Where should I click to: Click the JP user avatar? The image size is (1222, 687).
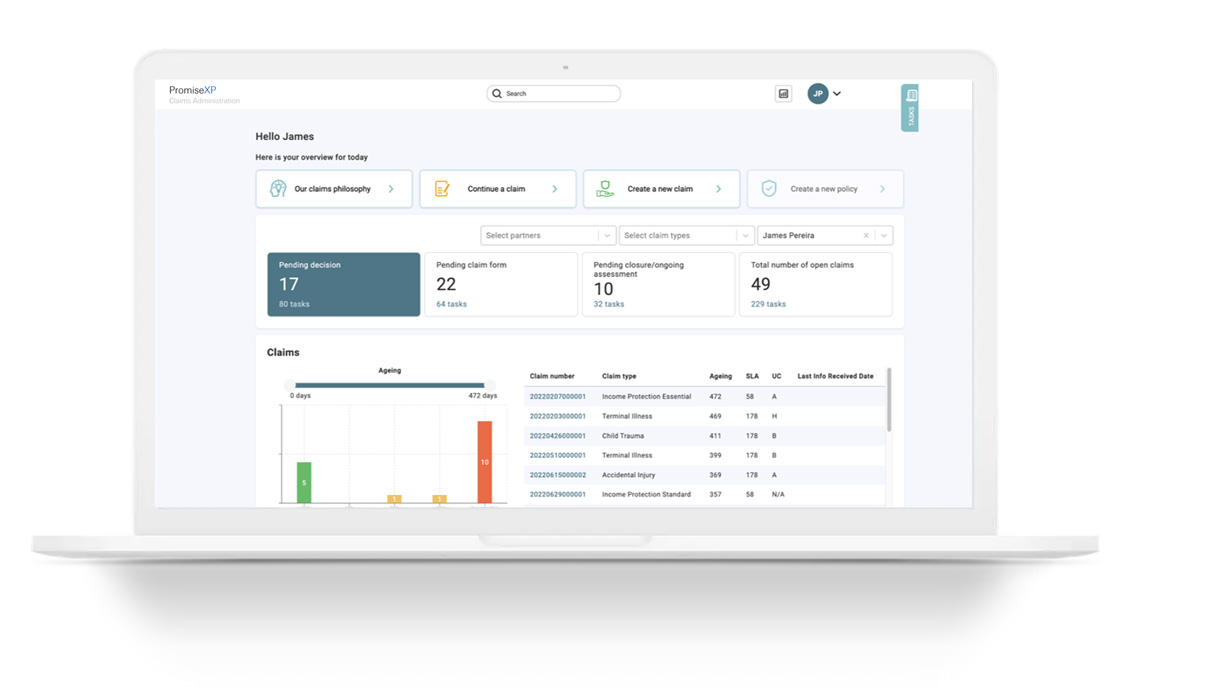coord(818,94)
